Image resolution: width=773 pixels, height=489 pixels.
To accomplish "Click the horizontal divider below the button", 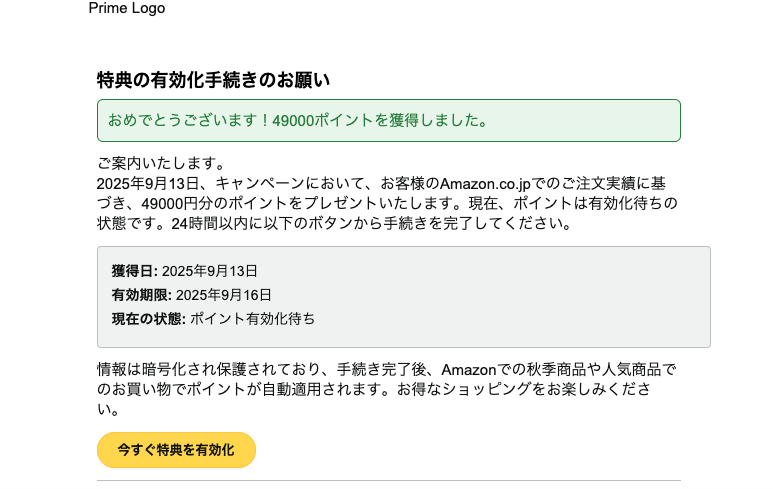I will point(388,481).
